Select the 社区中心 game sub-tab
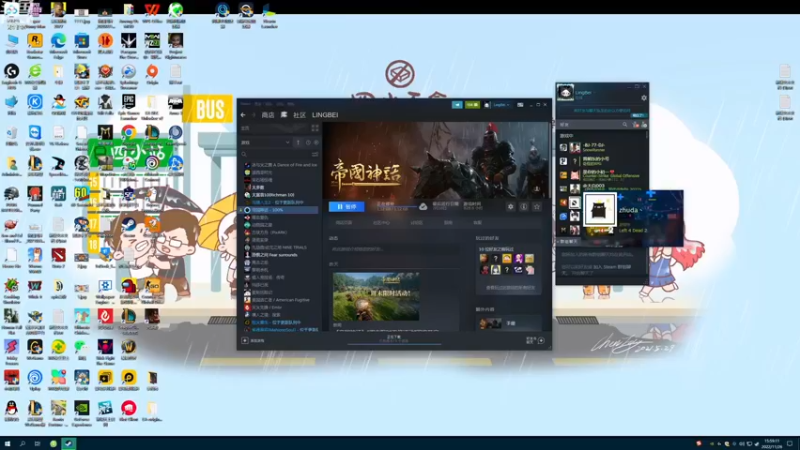The image size is (800, 450). coord(381,223)
